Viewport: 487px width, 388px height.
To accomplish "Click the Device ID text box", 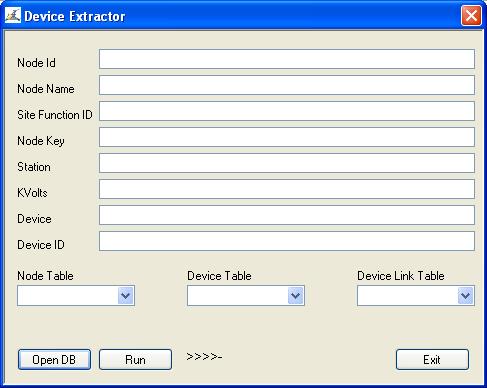I will click(x=287, y=241).
